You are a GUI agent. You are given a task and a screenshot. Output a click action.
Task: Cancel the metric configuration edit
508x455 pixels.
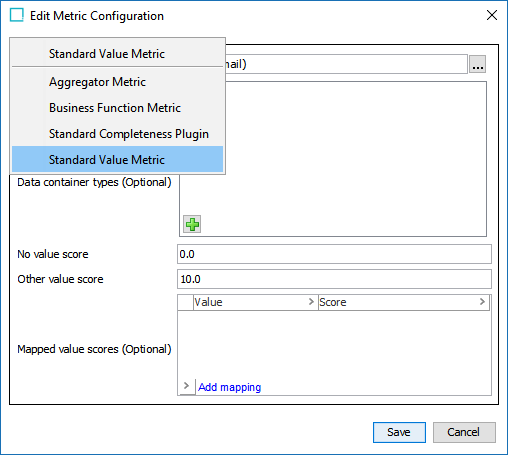[464, 432]
